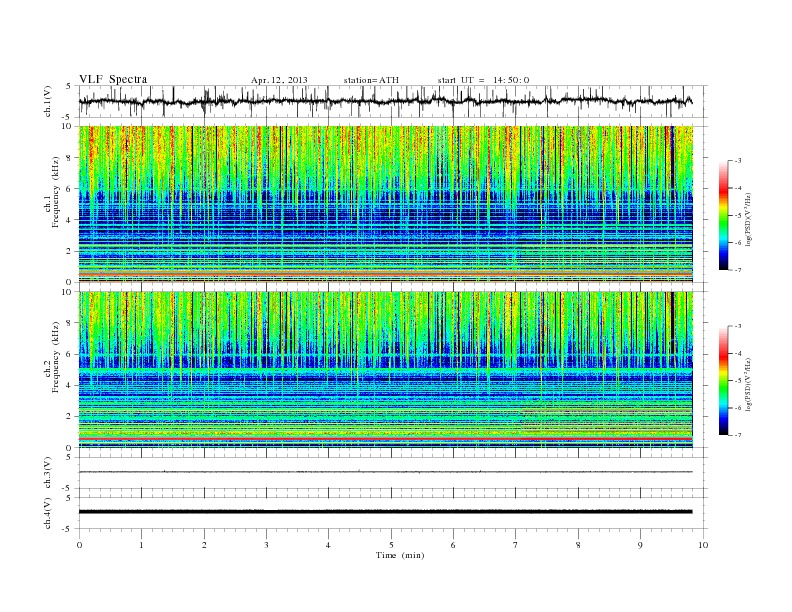Image resolution: width=792 pixels, height=612 pixels.
Task: Click inside the ch.1 spectrogram plot
Action: 386,204
